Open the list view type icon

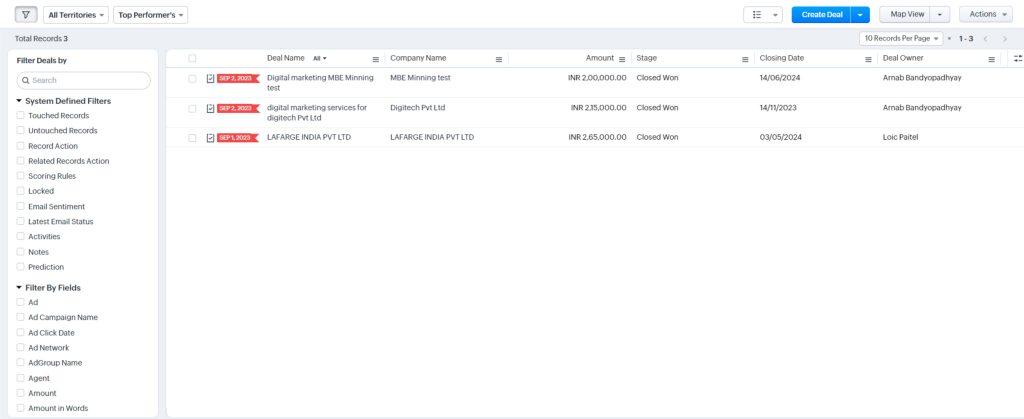757,15
